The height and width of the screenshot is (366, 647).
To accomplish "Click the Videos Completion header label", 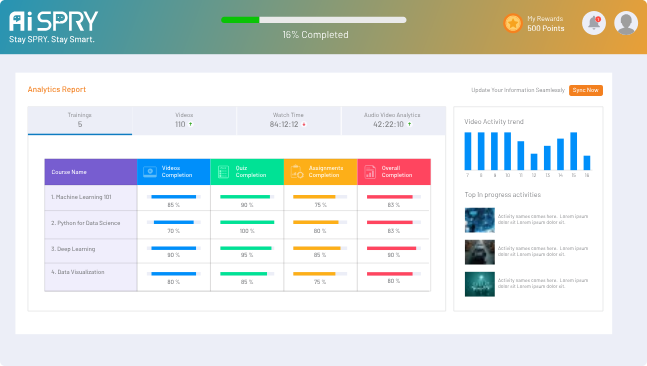I will (177, 172).
